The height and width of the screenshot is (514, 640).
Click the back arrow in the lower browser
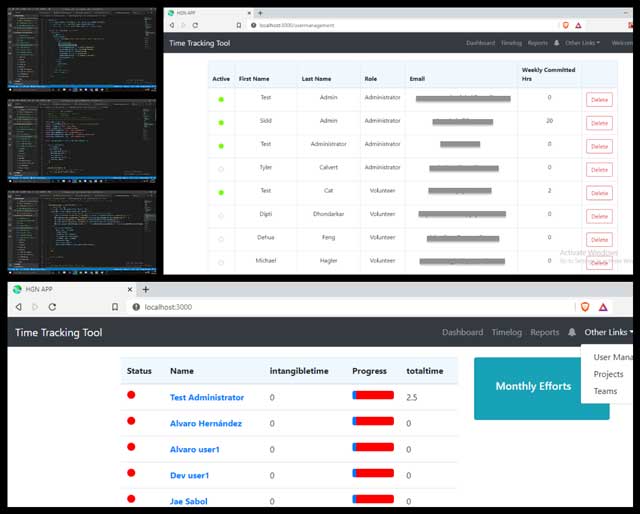(x=18, y=306)
